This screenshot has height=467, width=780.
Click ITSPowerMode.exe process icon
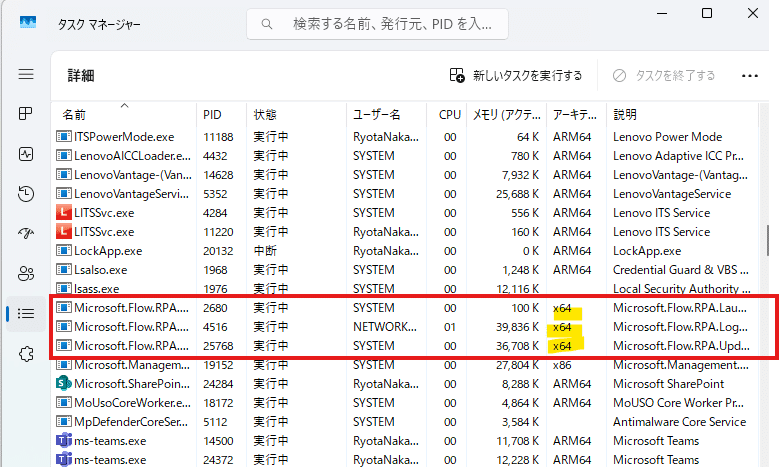coord(64,137)
